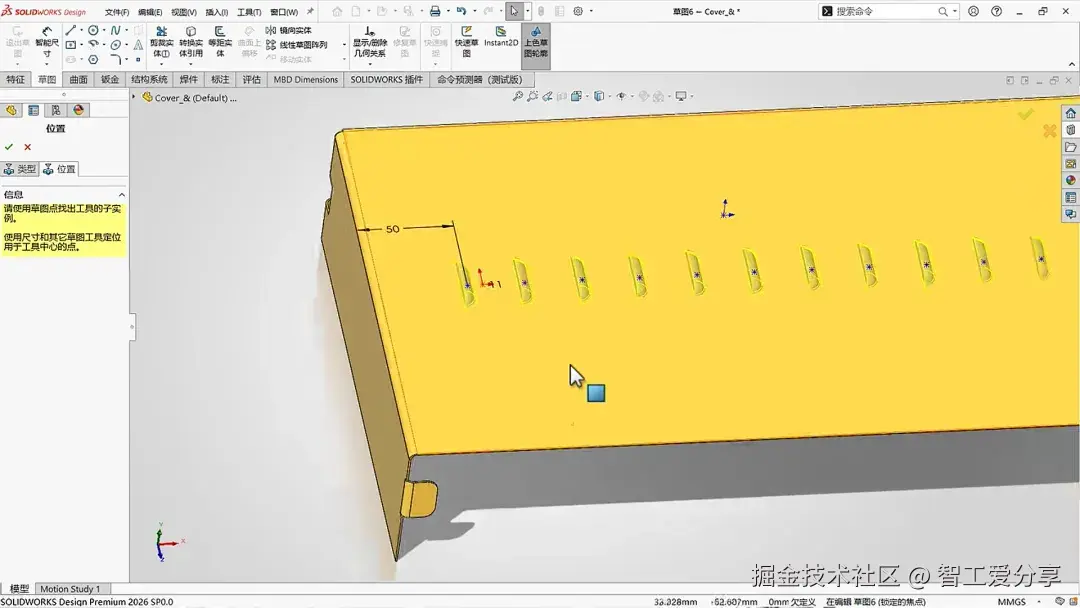This screenshot has height=608, width=1080.
Task: Click the Trim Entities (剪裁实体) tool
Action: 161,42
